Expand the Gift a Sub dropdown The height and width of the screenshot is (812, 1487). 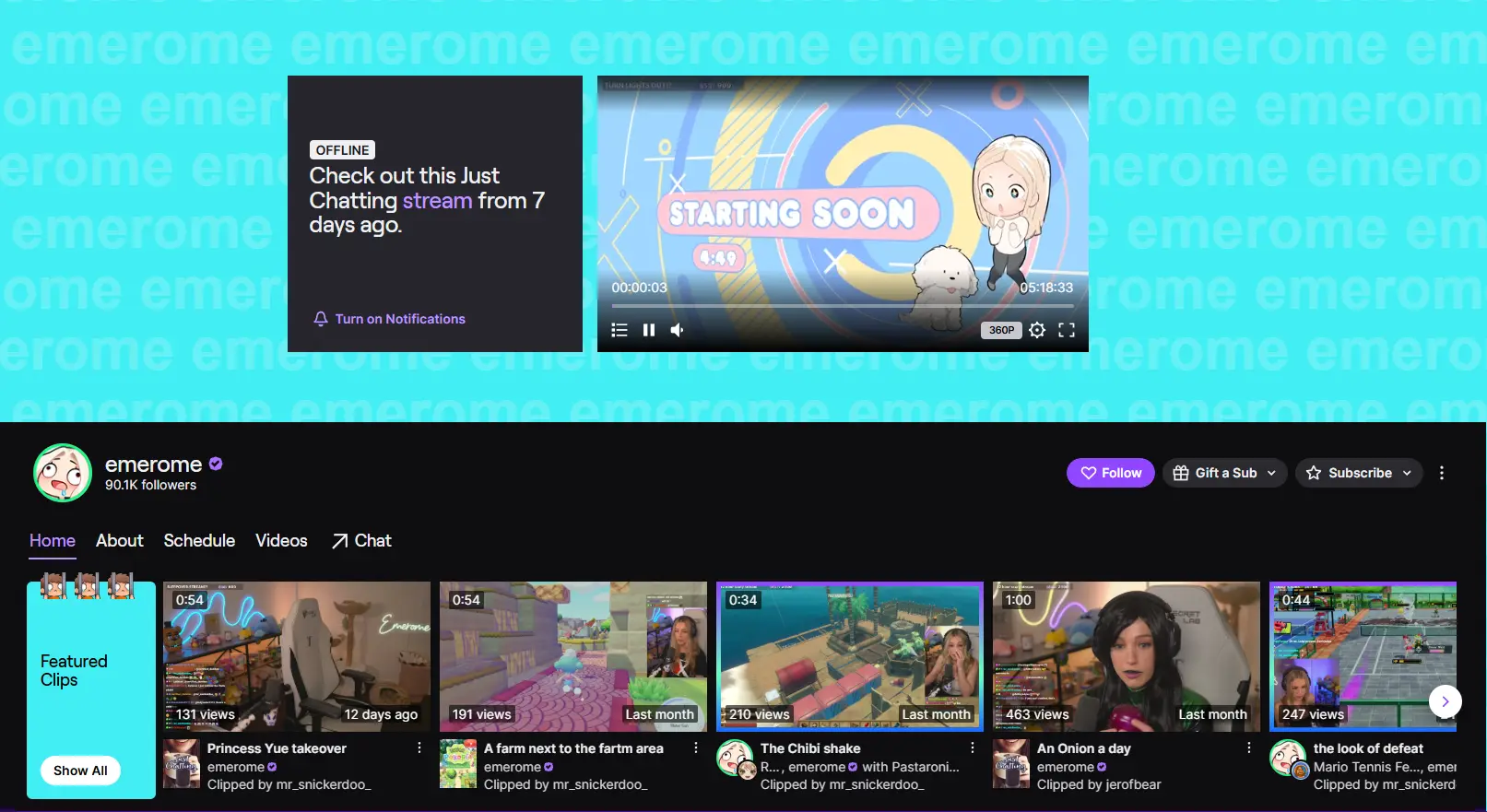1224,473
